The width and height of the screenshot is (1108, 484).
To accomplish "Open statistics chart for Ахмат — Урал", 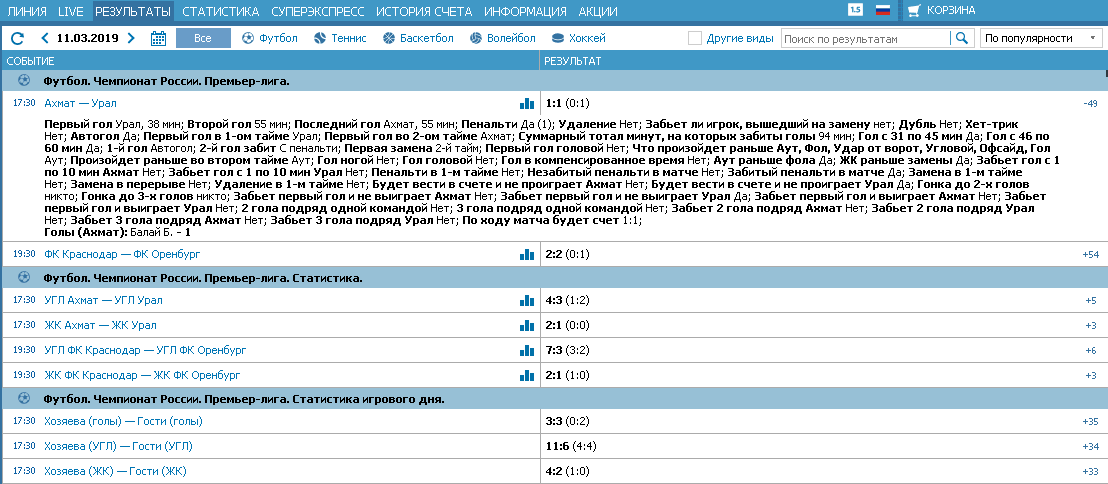I will point(527,104).
